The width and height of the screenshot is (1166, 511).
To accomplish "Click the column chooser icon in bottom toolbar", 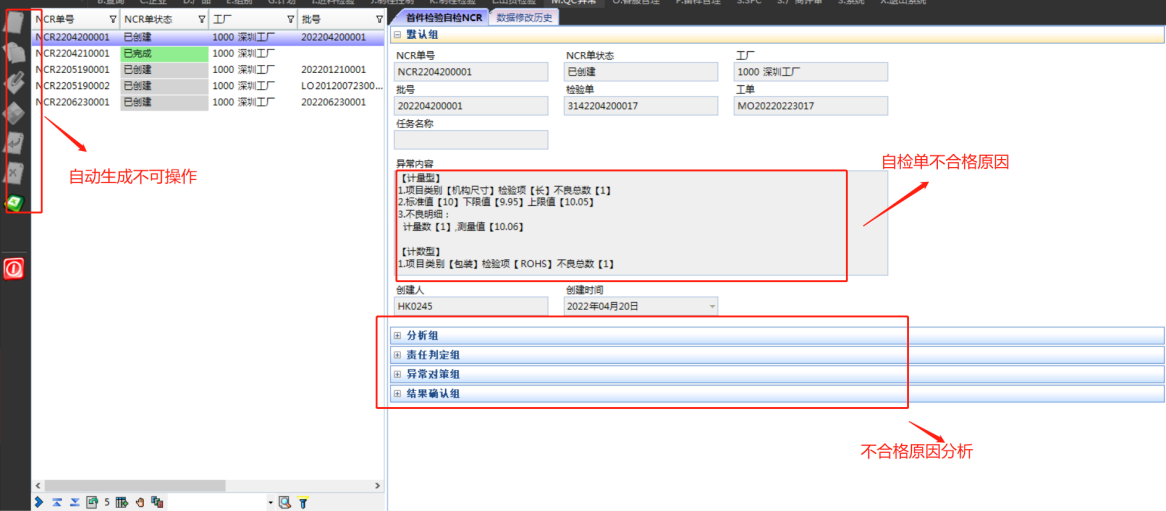I will coord(122,502).
